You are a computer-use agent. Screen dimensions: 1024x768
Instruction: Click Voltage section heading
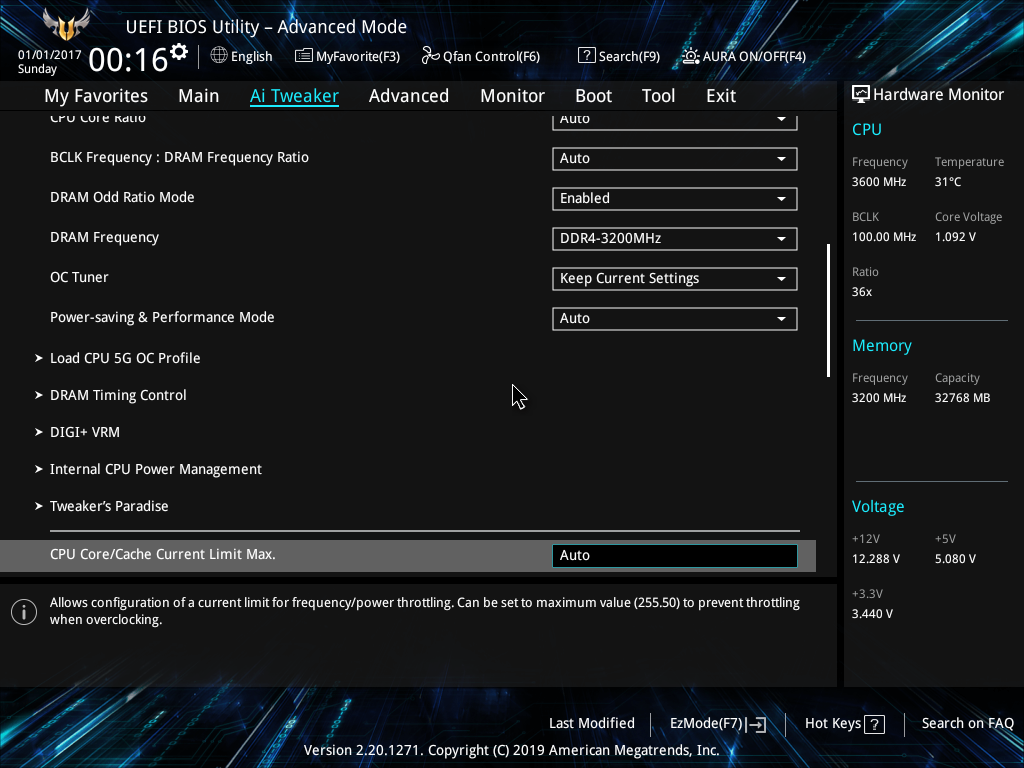pos(878,507)
